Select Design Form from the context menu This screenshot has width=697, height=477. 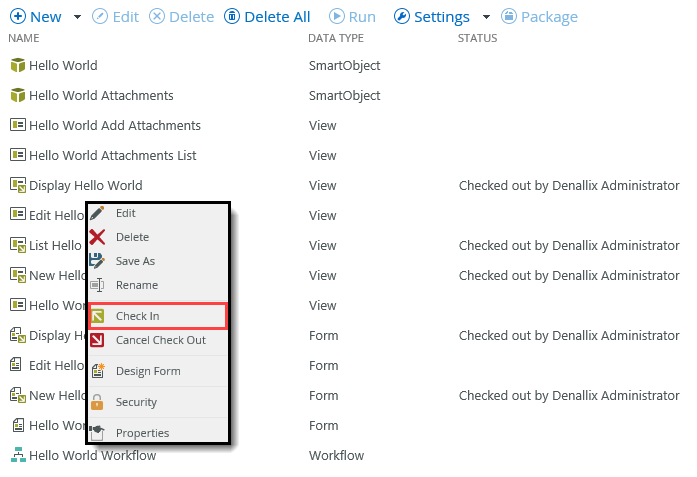point(148,371)
